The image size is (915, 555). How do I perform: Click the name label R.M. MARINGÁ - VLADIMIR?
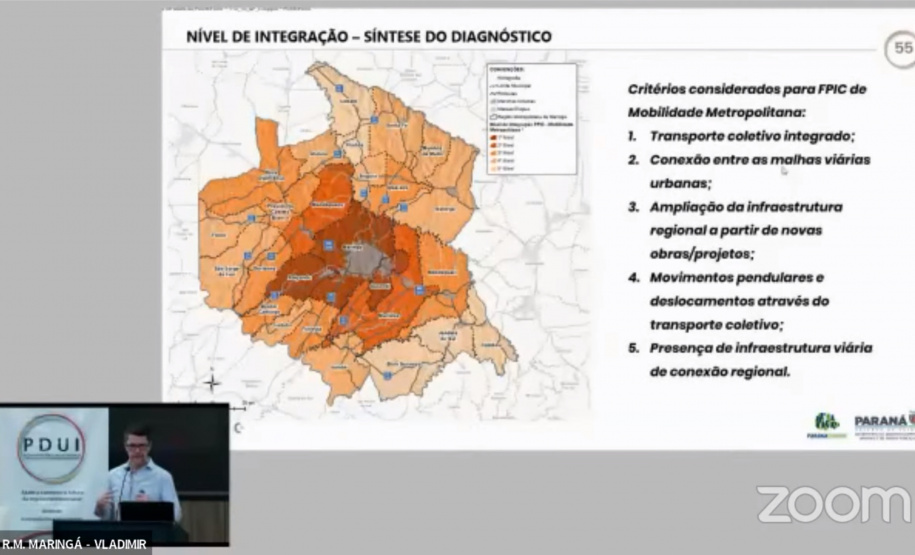pyautogui.click(x=75, y=544)
